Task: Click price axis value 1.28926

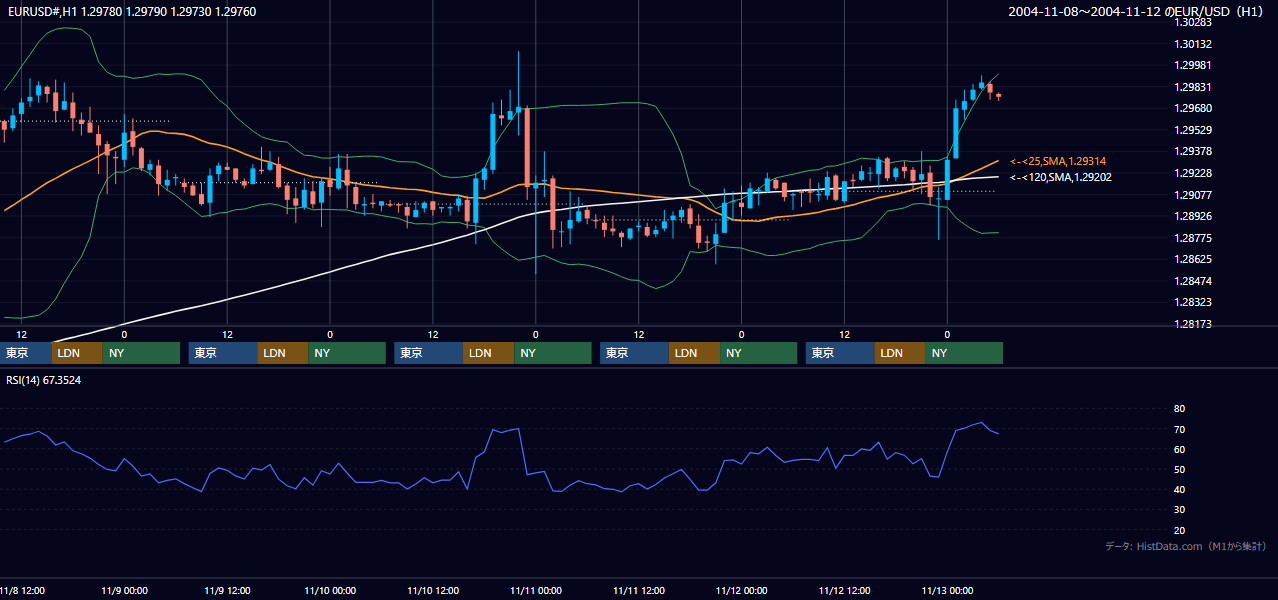Action: click(1193, 216)
